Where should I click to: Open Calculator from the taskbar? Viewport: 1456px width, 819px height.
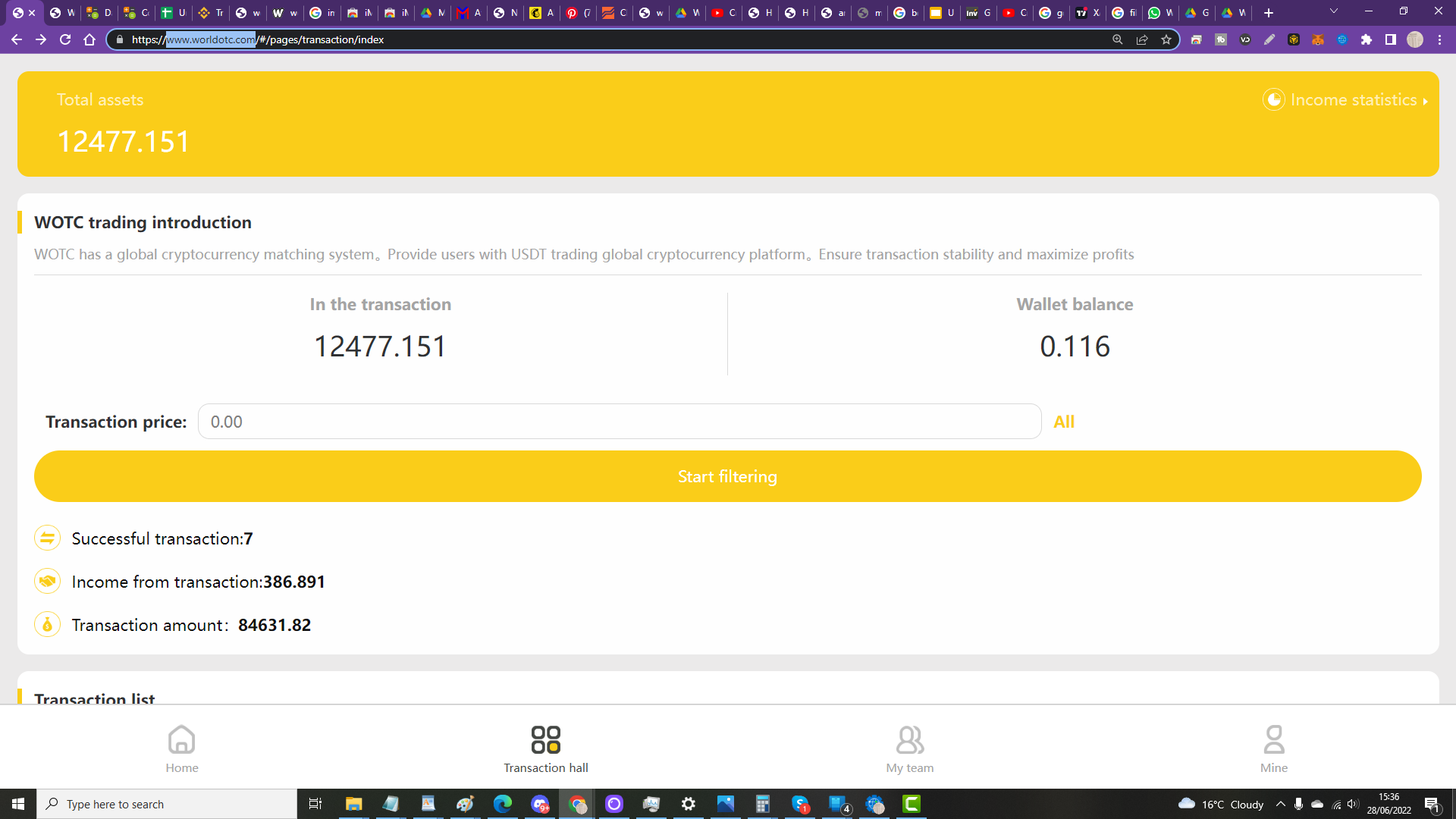763,804
